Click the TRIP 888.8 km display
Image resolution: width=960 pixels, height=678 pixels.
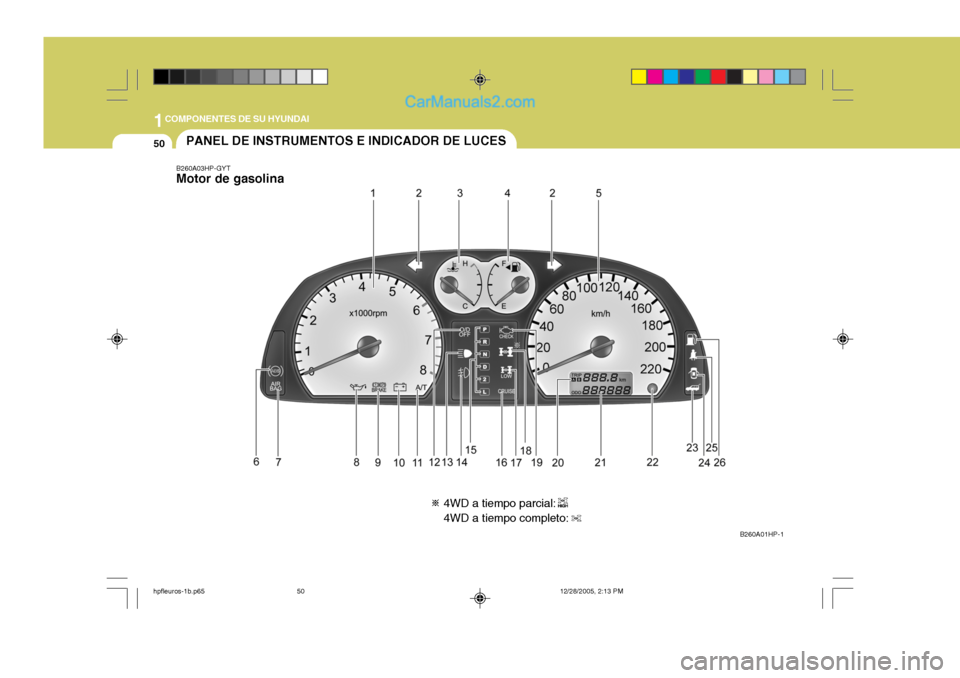600,378
